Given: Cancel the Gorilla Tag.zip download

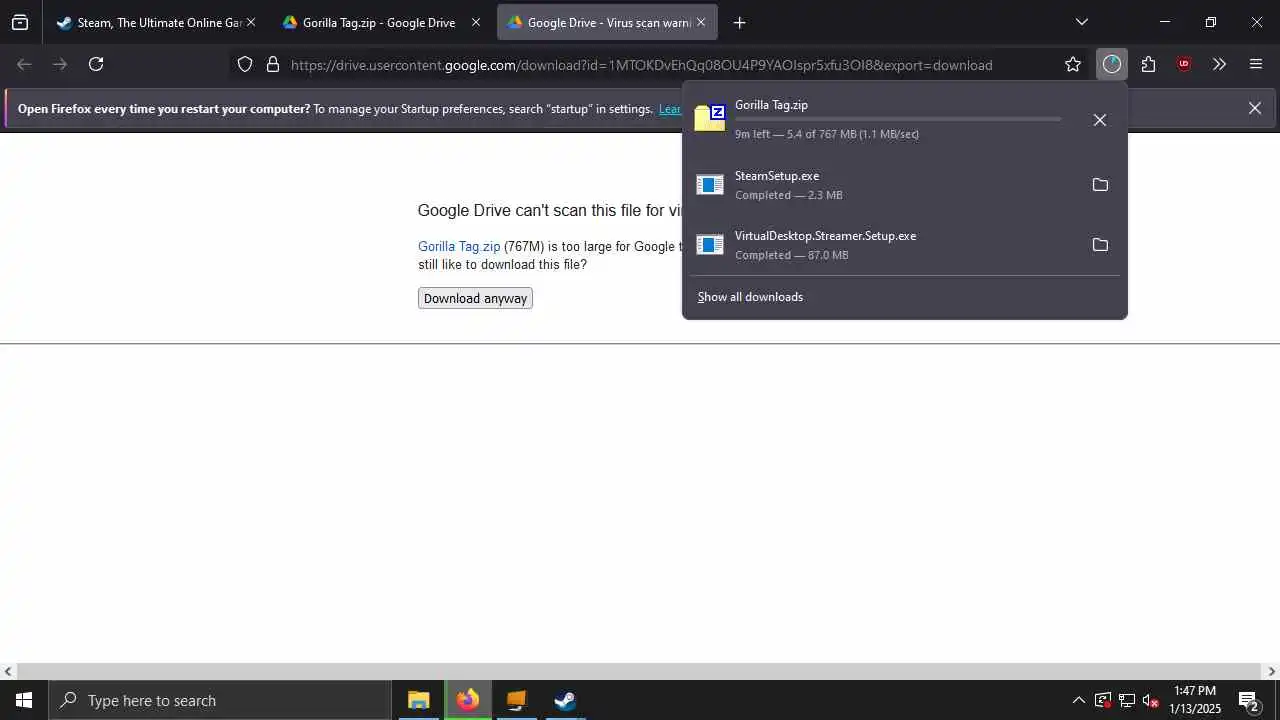Looking at the screenshot, I should pyautogui.click(x=1100, y=120).
